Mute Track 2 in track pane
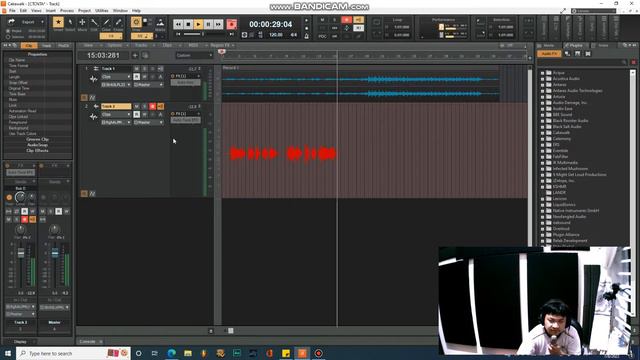This screenshot has width=640, height=360. 136,106
